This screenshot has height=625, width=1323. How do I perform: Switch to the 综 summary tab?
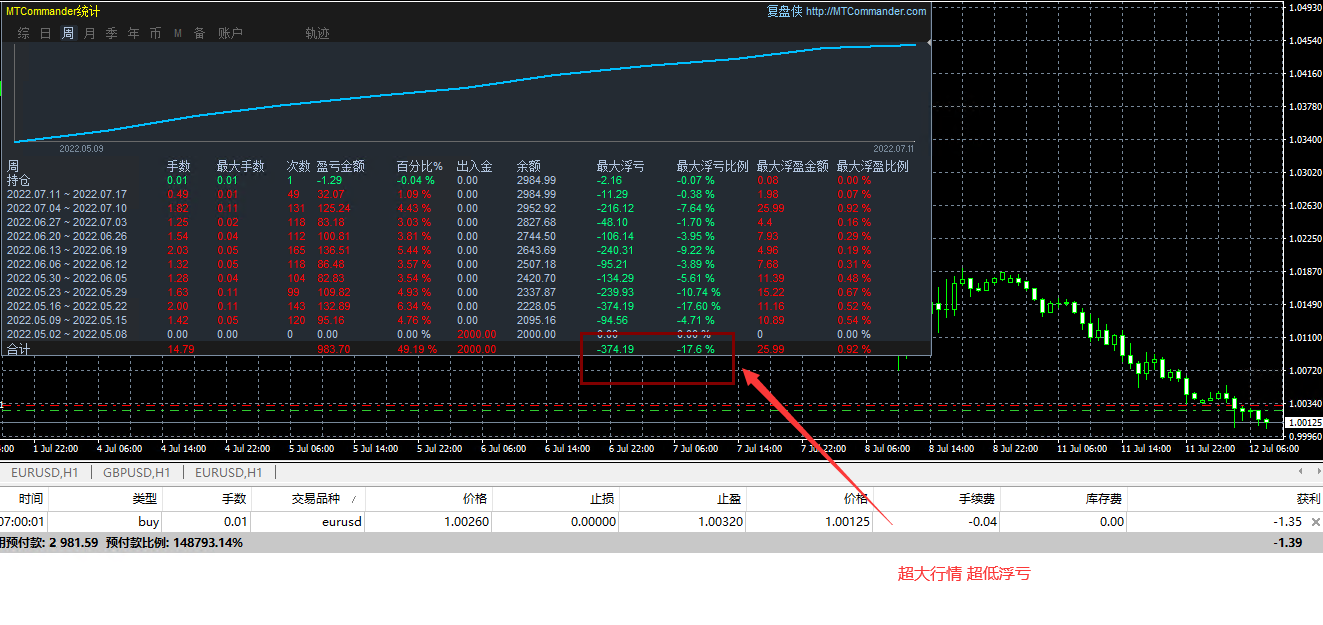click(x=23, y=33)
